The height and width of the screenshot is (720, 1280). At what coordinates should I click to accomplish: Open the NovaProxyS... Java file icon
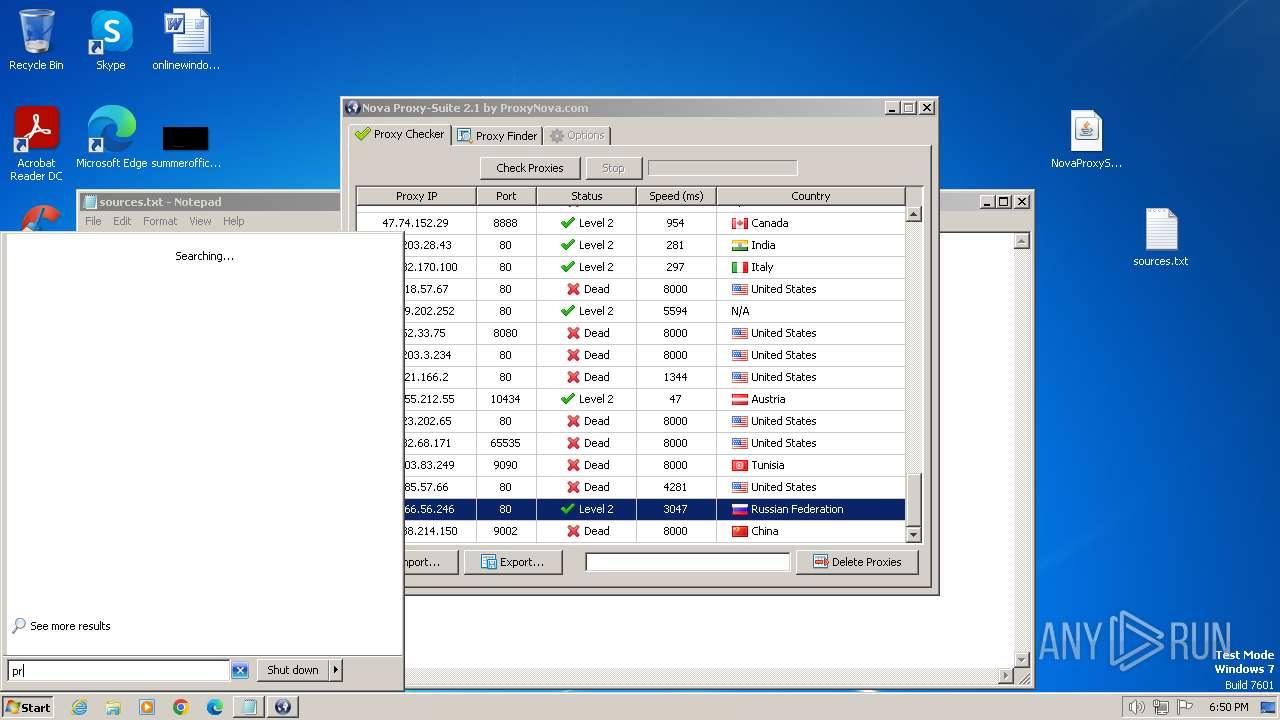(x=1086, y=139)
